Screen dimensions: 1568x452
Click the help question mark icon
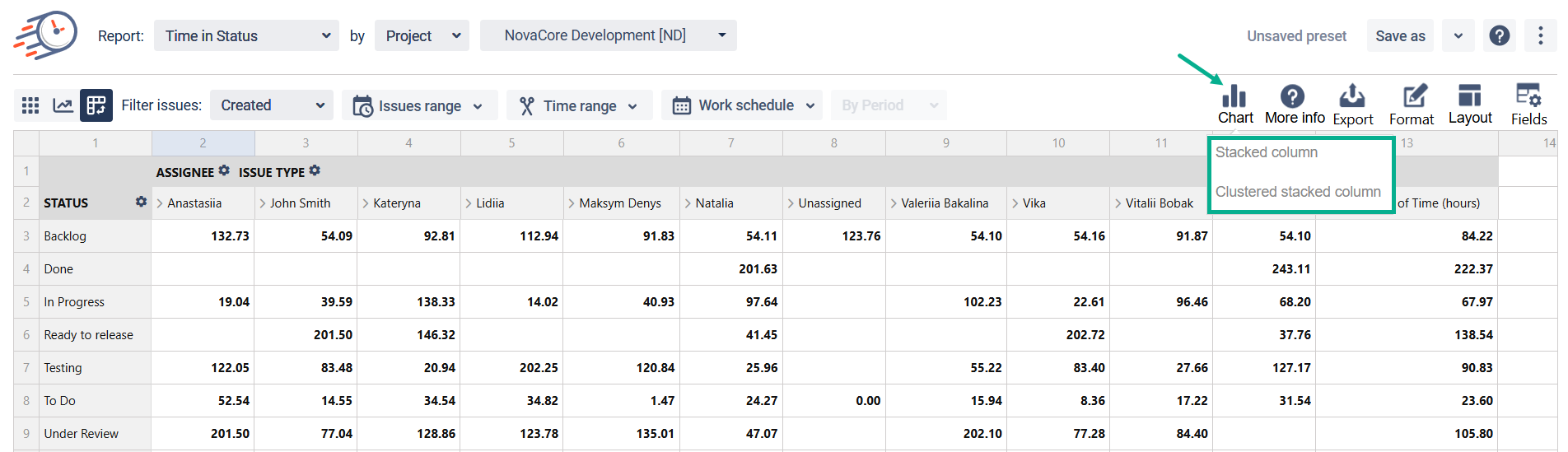point(1500,35)
